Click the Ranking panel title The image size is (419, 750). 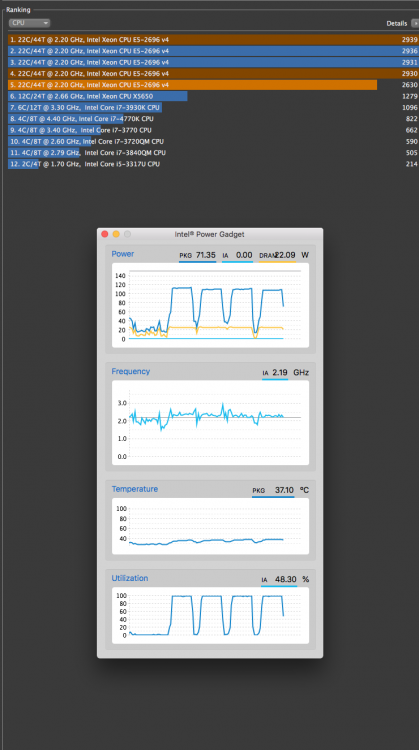[18, 10]
